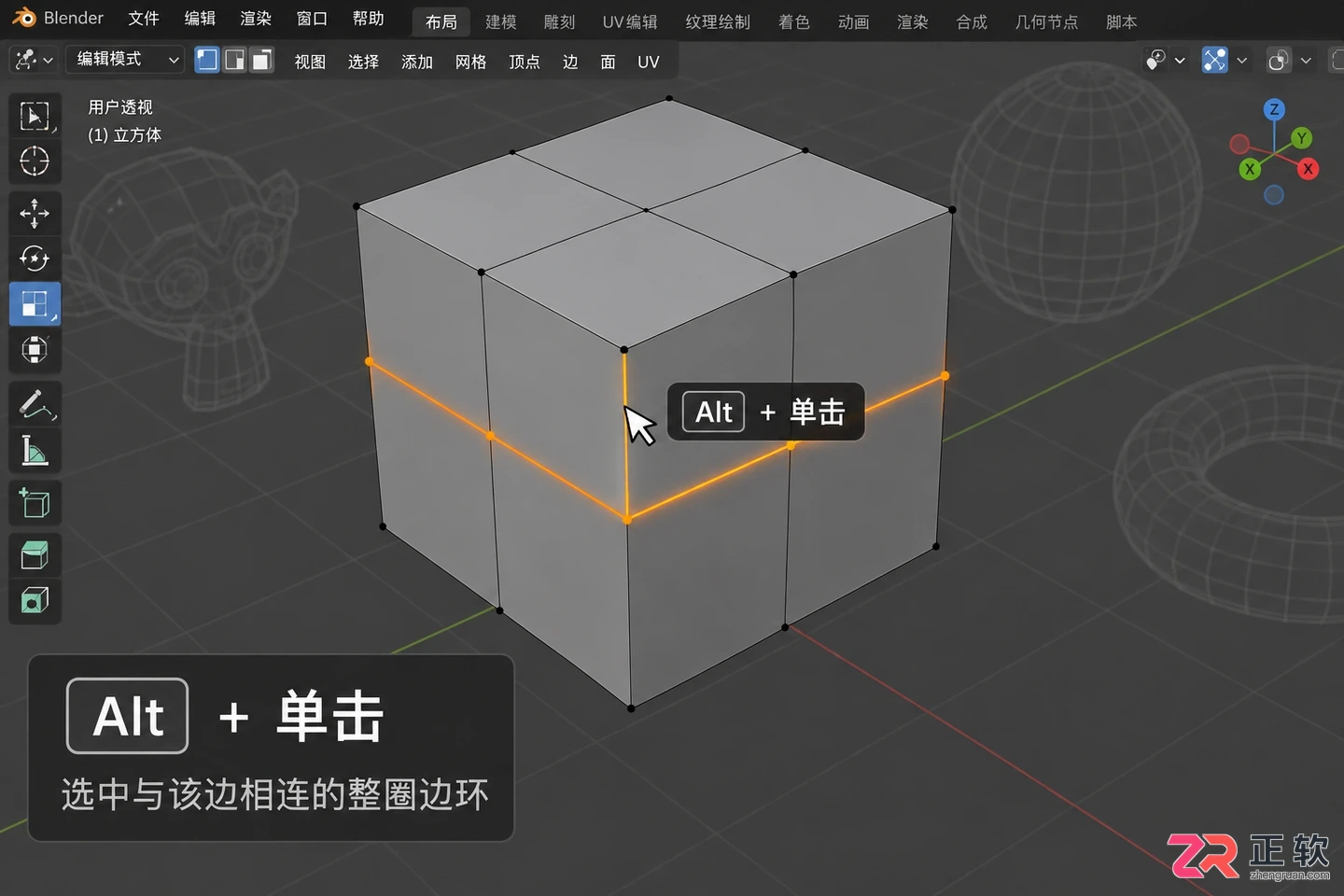Activate the Measure tool
The height and width of the screenshot is (896, 1344).
pos(35,451)
